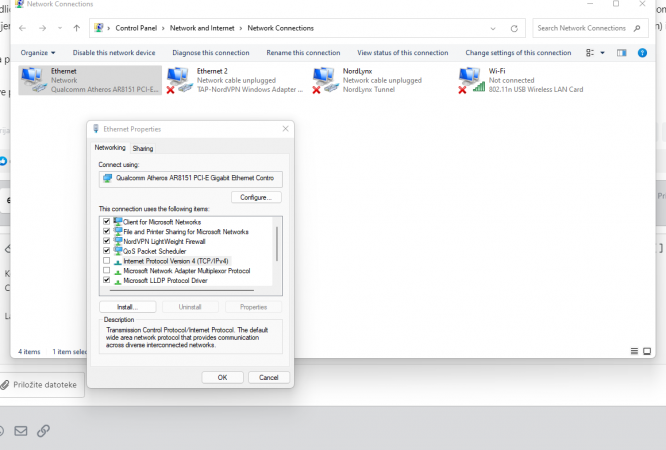
Task: Click View status of this connection
Action: coord(403,53)
